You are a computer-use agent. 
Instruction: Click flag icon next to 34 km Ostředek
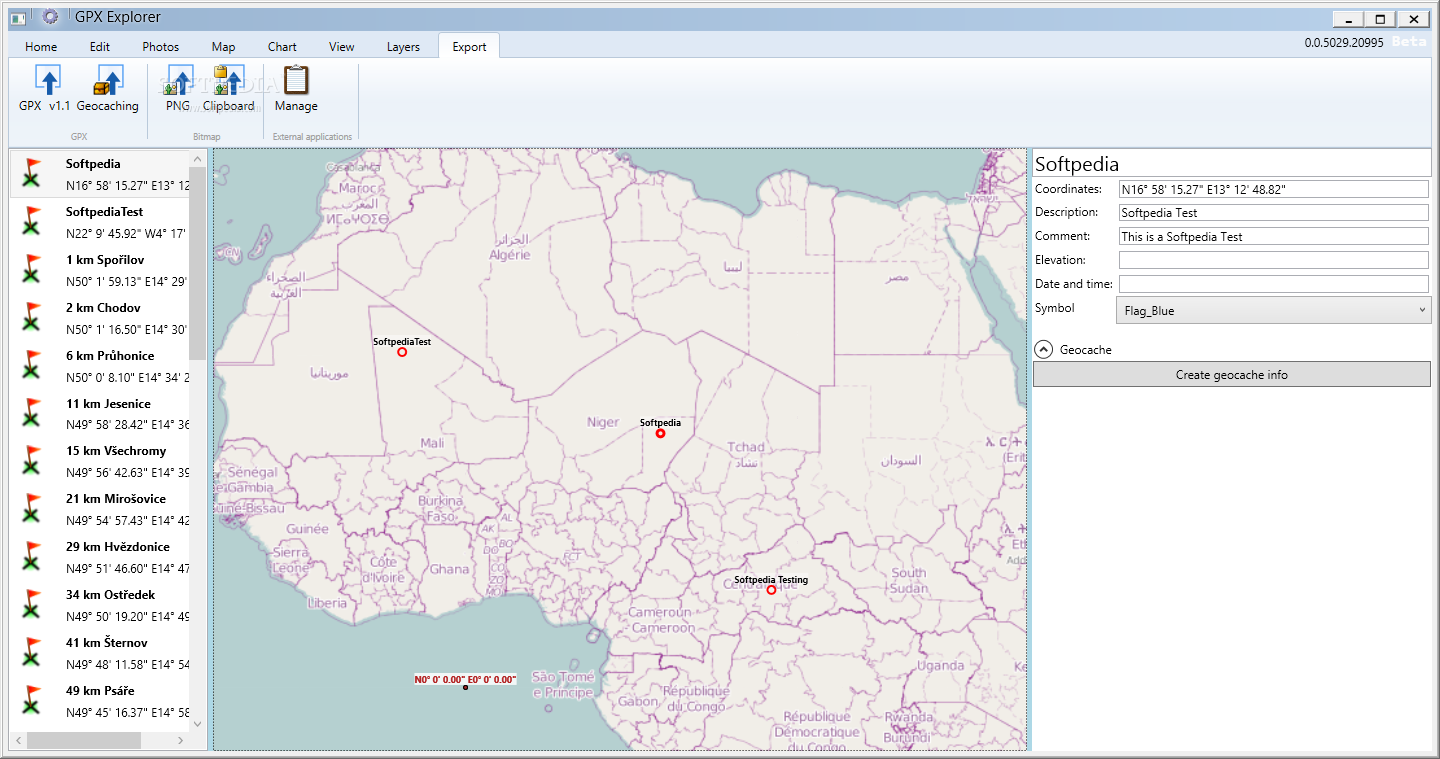coord(33,605)
